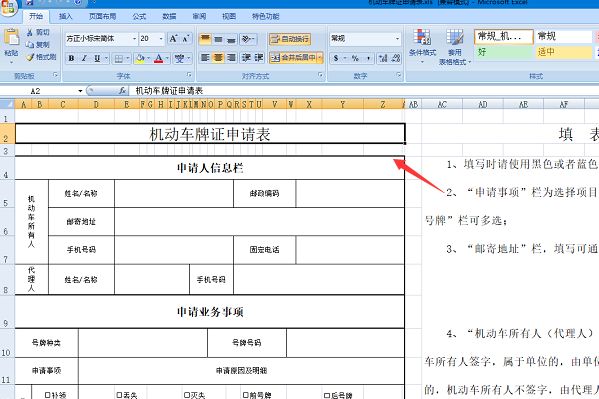Apply the 好 cell style
This screenshot has height=399, width=599.
tap(504, 52)
